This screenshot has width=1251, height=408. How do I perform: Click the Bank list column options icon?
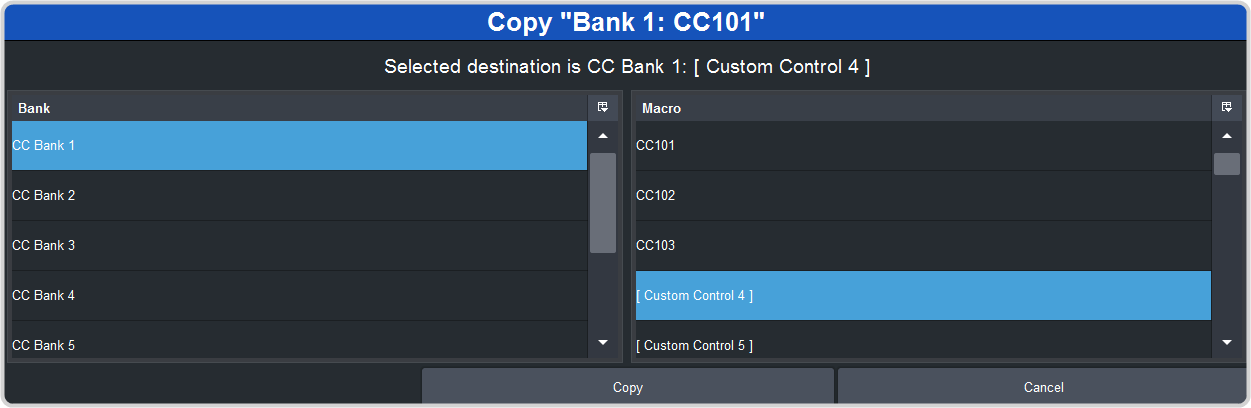pyautogui.click(x=603, y=107)
